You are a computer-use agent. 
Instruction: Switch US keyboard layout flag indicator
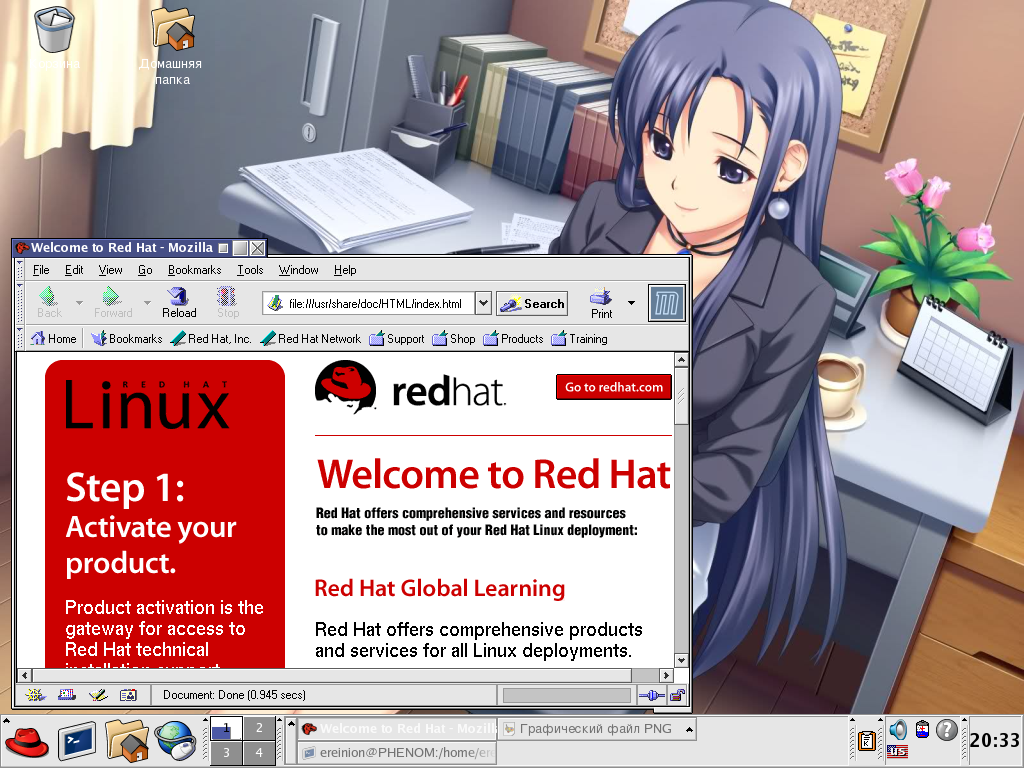[x=897, y=752]
